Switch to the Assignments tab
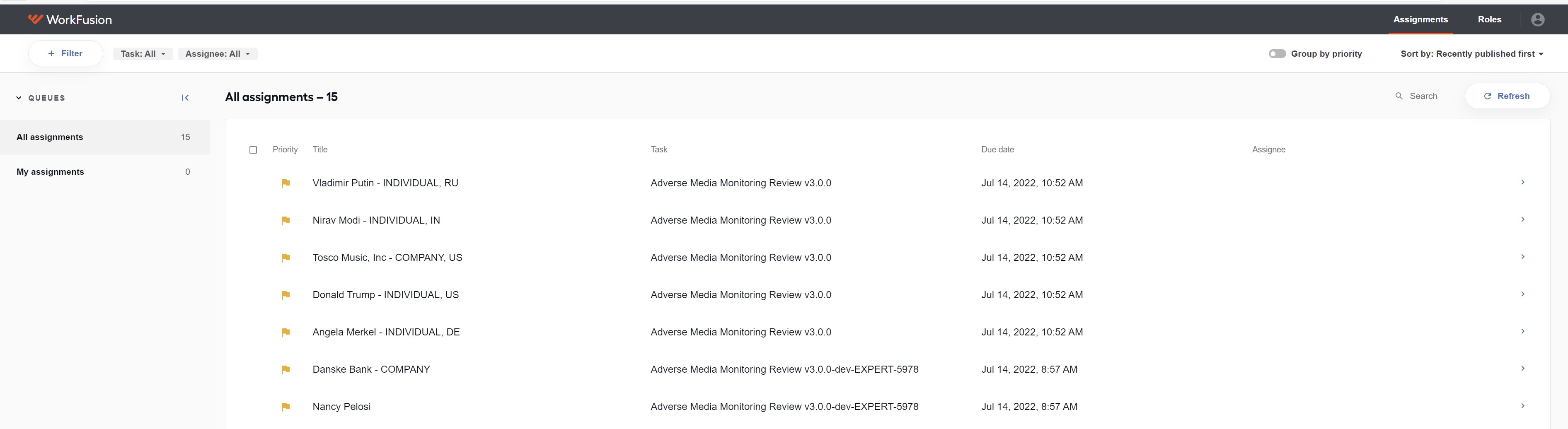This screenshot has width=1568, height=429. [1420, 19]
